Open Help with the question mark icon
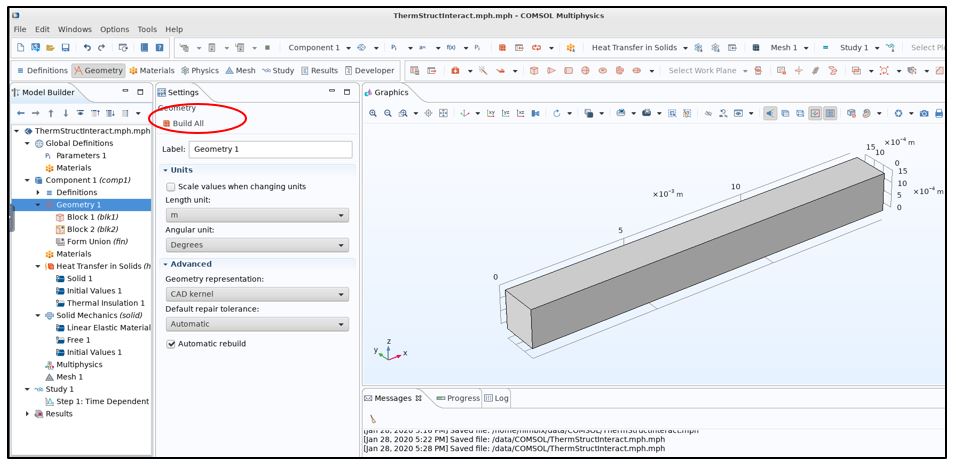The image size is (958, 469). 159,48
